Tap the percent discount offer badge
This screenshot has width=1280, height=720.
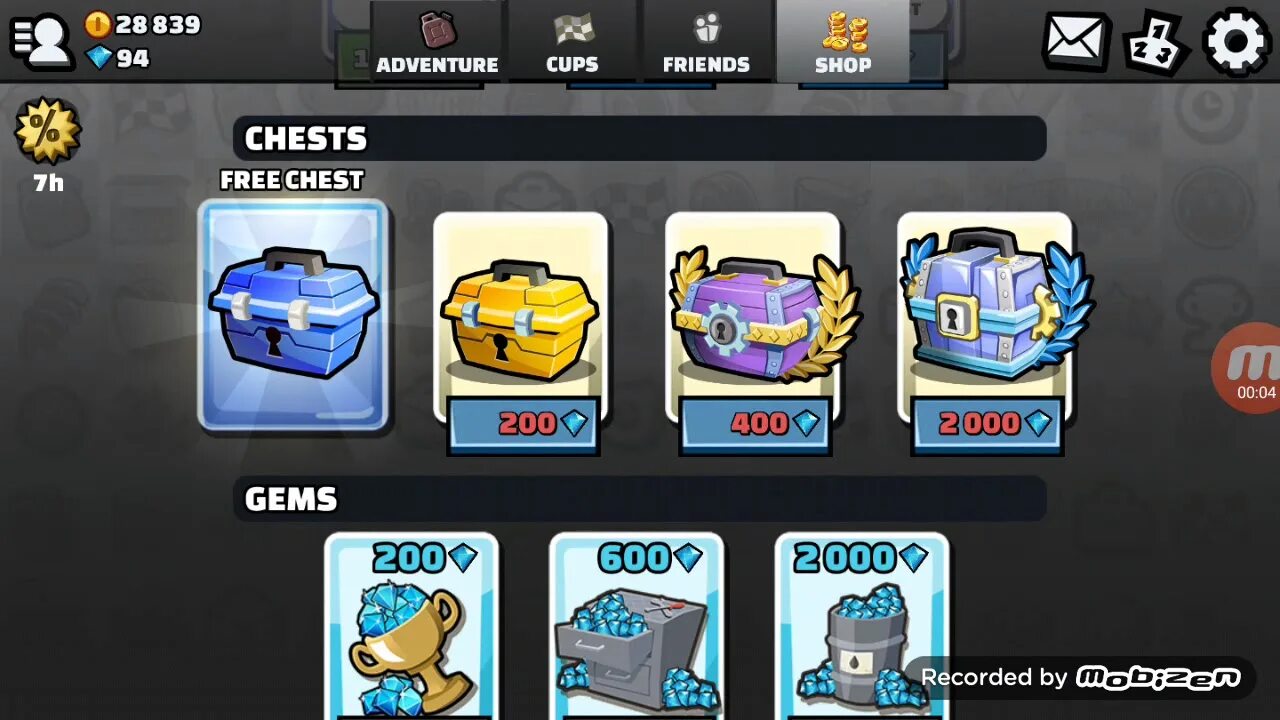coord(47,131)
